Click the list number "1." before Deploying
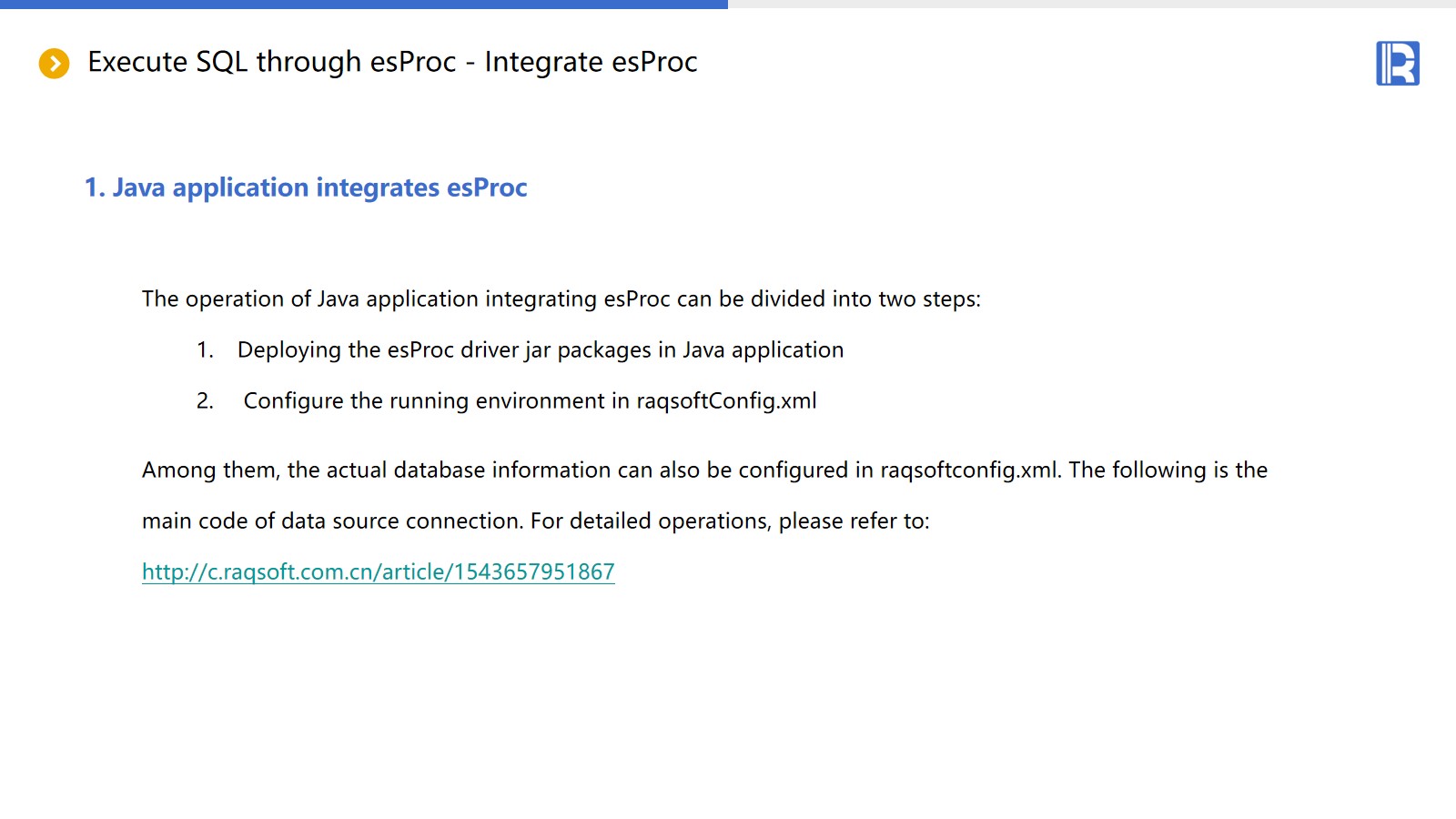This screenshot has height=819, width=1456. click(205, 350)
